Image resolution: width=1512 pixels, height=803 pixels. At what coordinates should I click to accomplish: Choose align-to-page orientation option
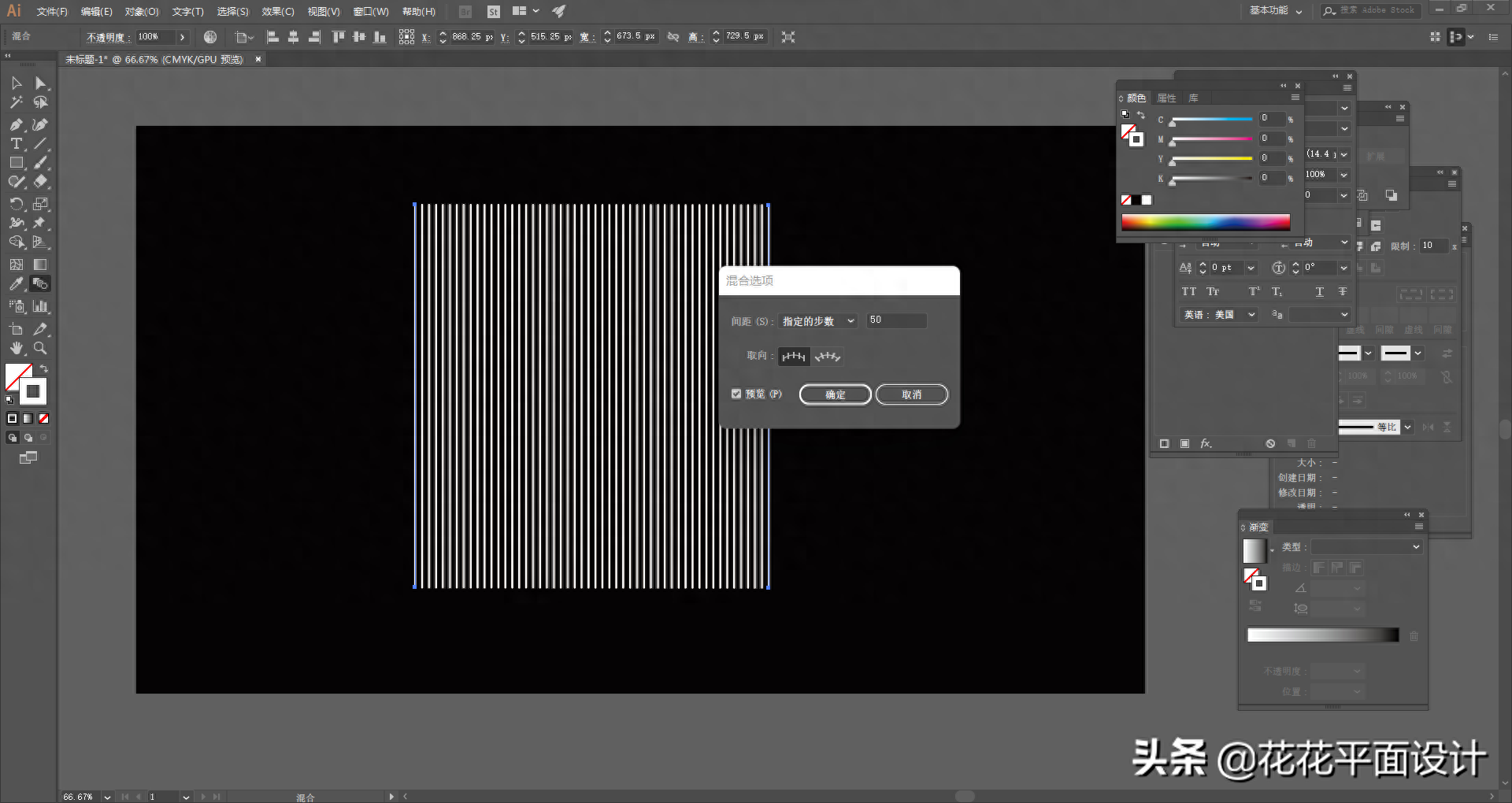[794, 357]
